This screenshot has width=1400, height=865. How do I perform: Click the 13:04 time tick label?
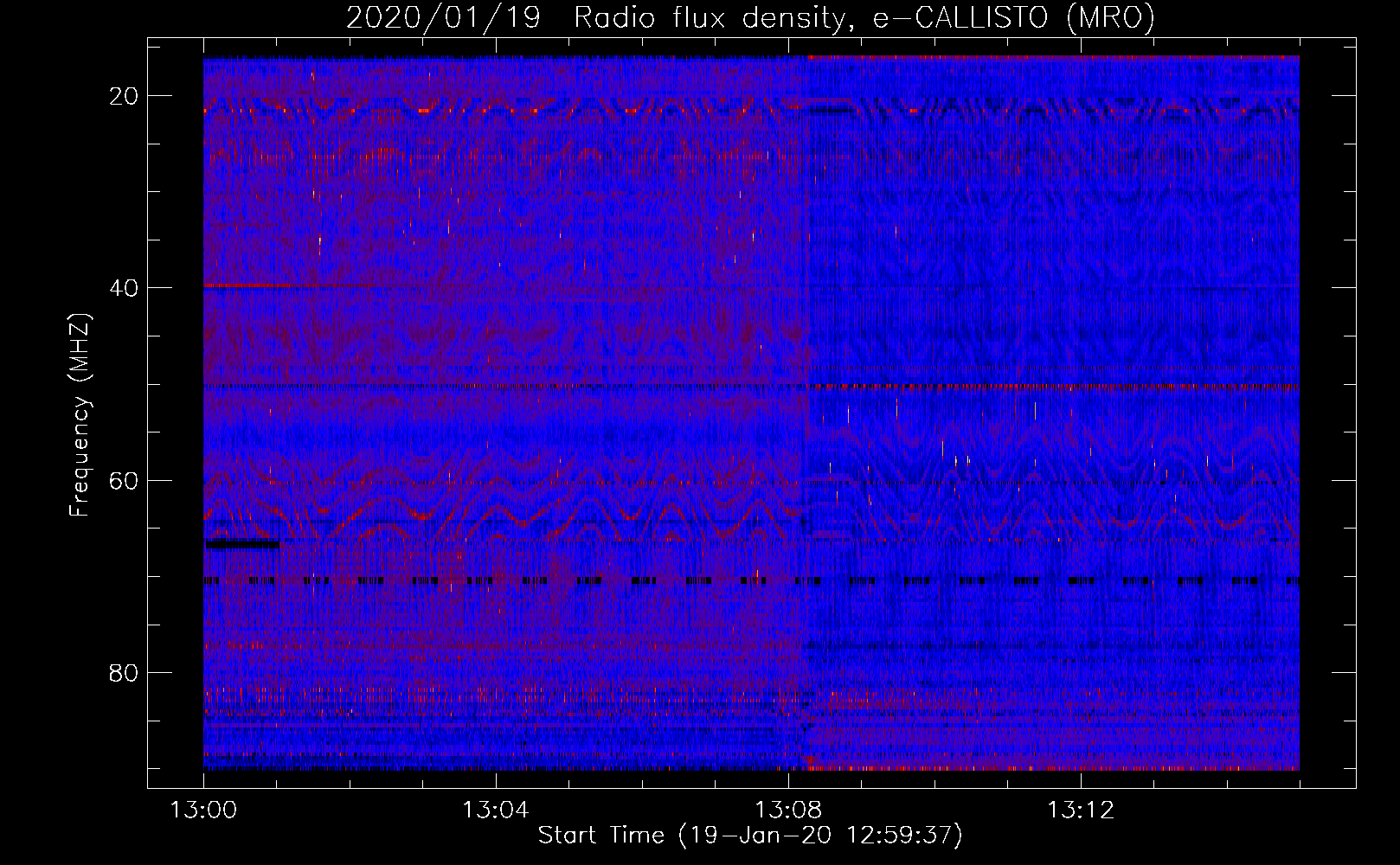point(495,811)
